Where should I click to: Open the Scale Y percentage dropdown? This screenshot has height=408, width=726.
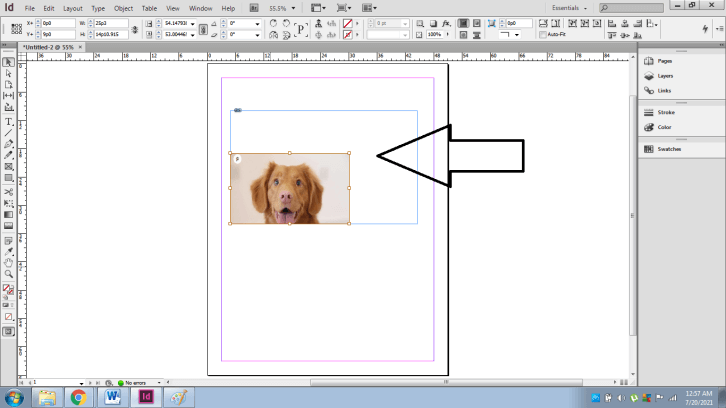[193, 35]
